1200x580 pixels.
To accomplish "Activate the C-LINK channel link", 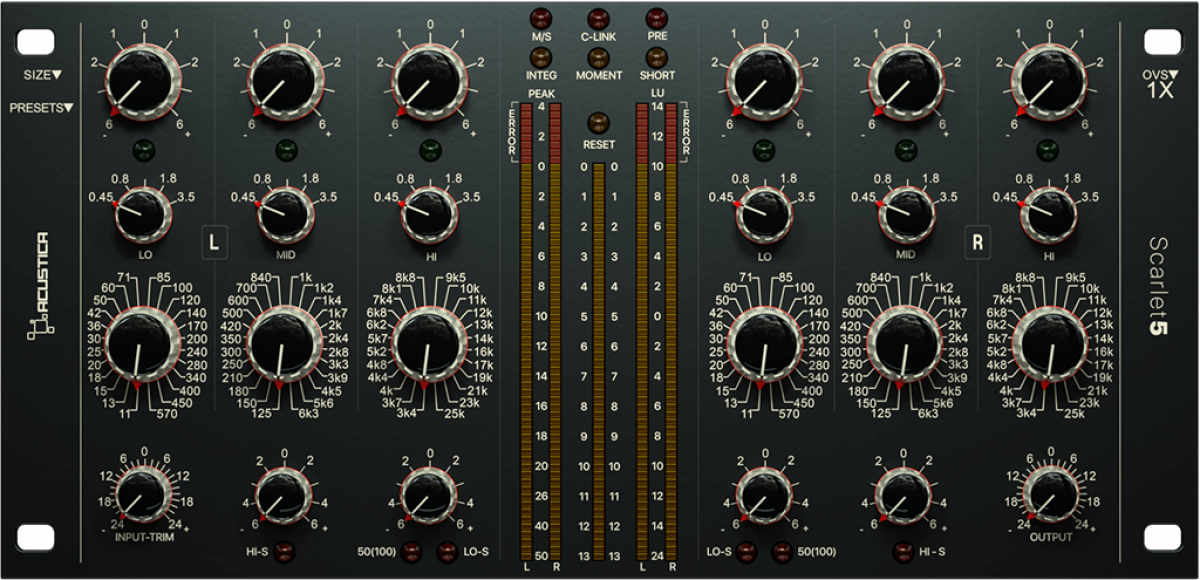I will tap(597, 17).
